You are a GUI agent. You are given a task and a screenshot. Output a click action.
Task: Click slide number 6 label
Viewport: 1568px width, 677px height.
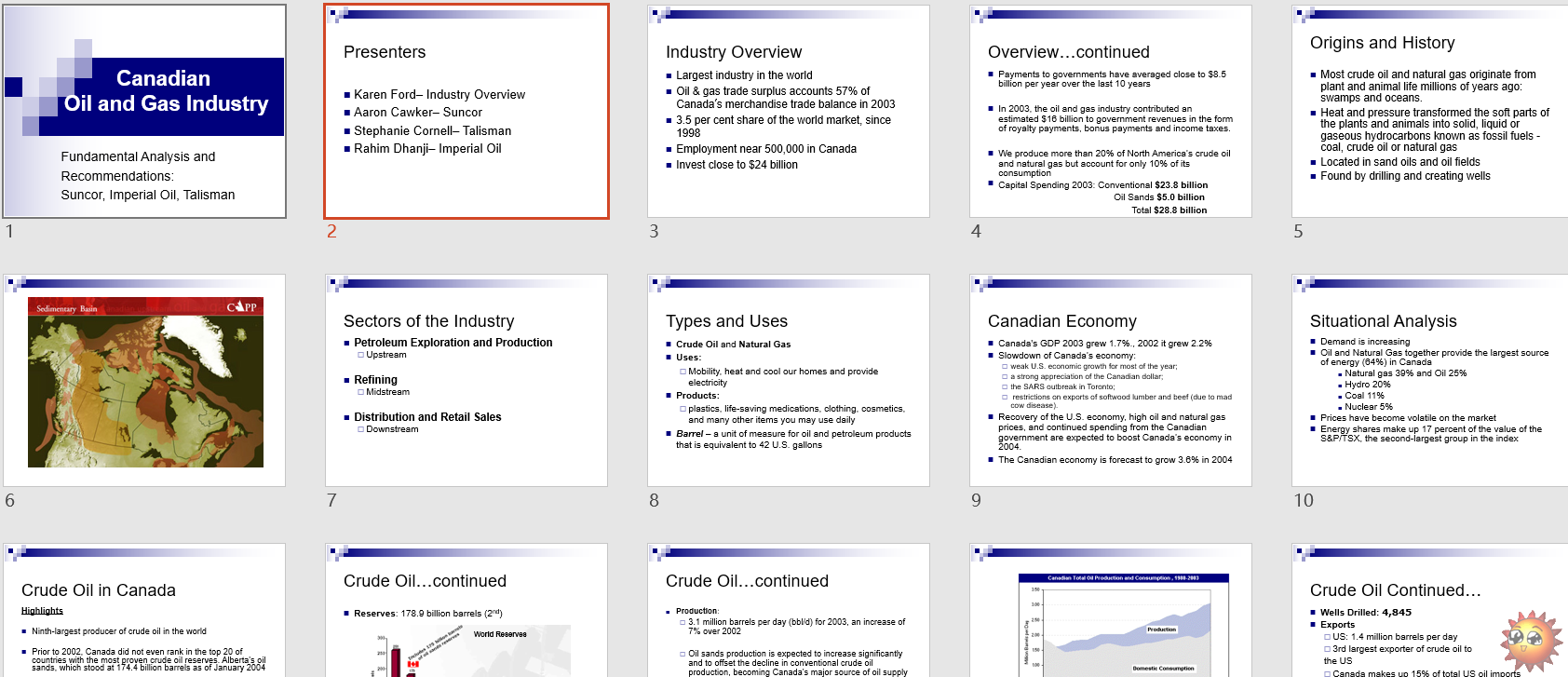tap(9, 500)
